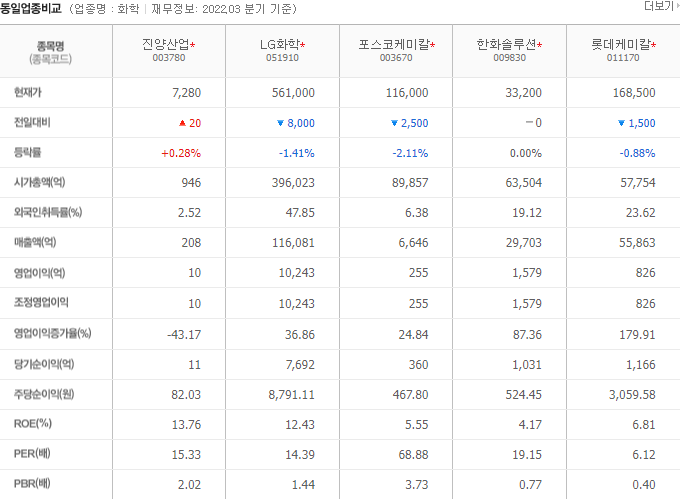Click 롯데케미칼 sales value 55,863

coord(638,242)
